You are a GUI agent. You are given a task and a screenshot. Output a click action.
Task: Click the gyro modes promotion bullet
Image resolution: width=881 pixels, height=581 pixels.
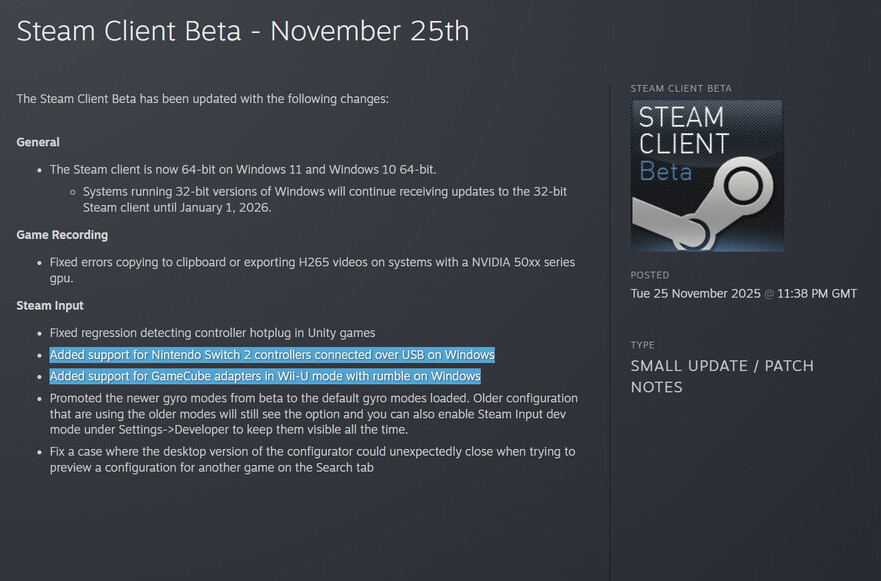tap(313, 413)
